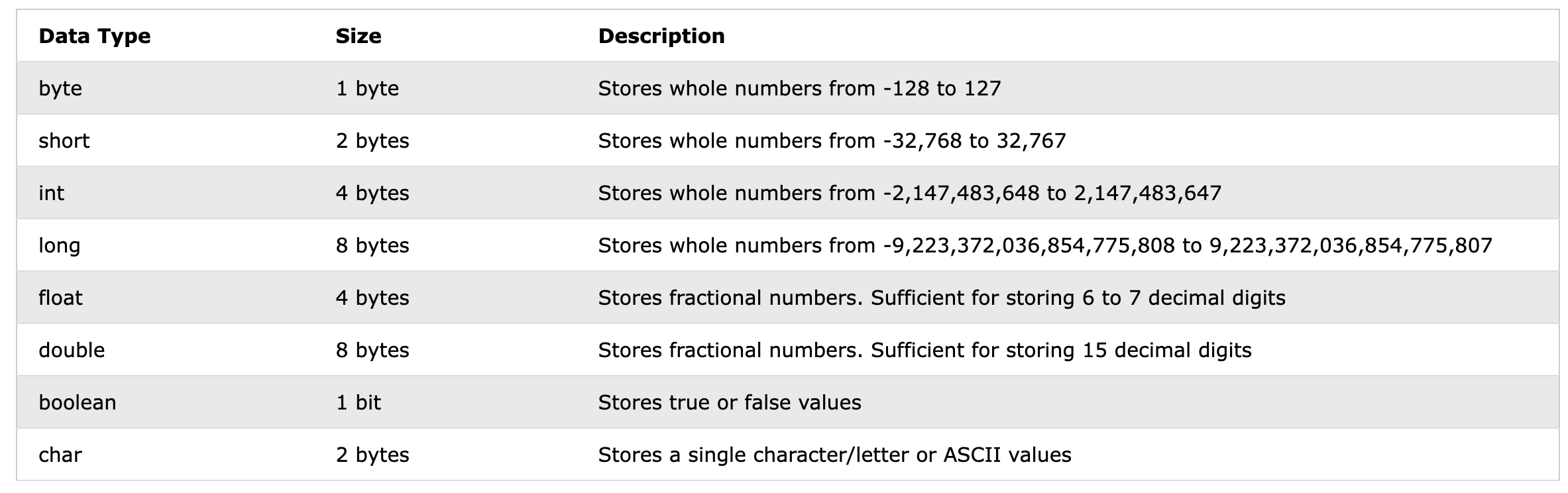1568x493 pixels.
Task: Click the char data type cell
Action: [x=60, y=455]
